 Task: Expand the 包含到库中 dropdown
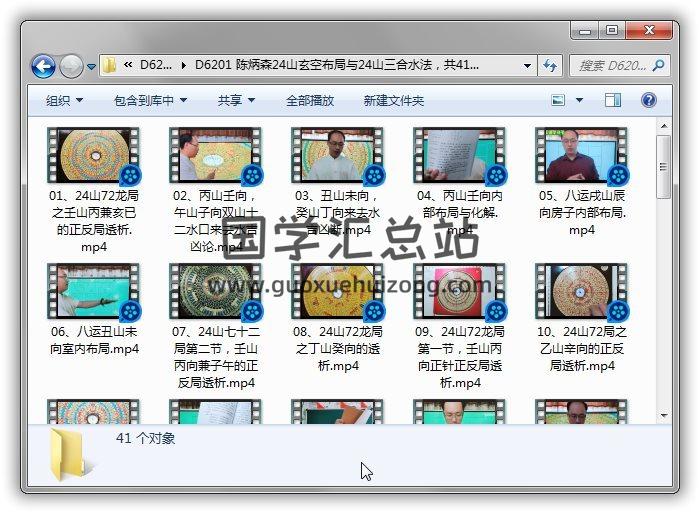[150, 100]
